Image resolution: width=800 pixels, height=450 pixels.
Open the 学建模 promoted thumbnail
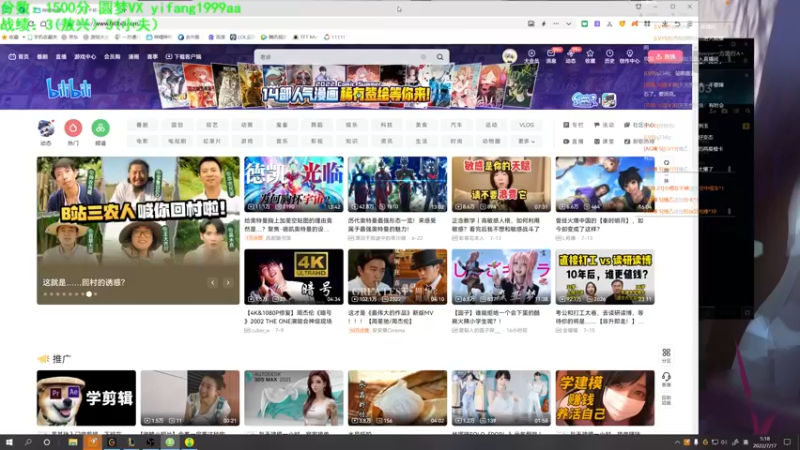605,398
